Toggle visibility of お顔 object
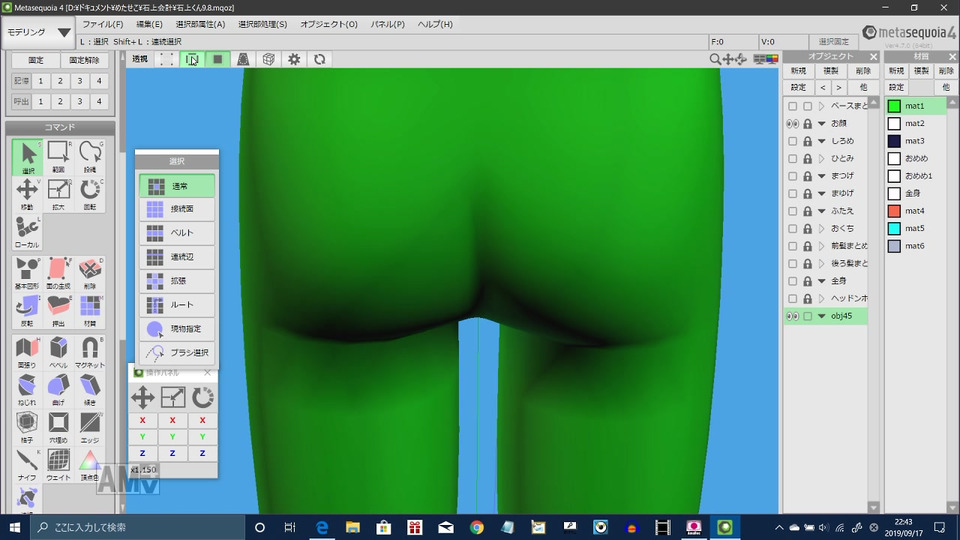 792,124
